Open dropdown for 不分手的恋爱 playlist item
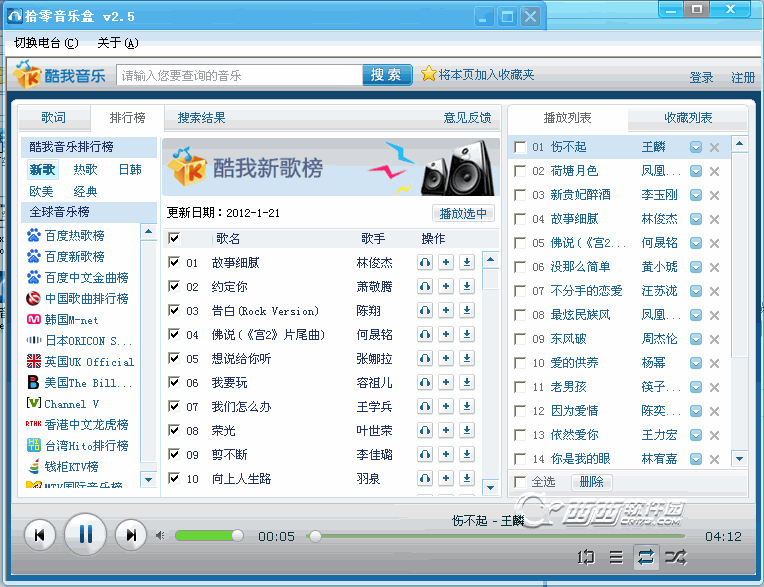Screen dimensions: 764x587 pyautogui.click(x=696, y=291)
